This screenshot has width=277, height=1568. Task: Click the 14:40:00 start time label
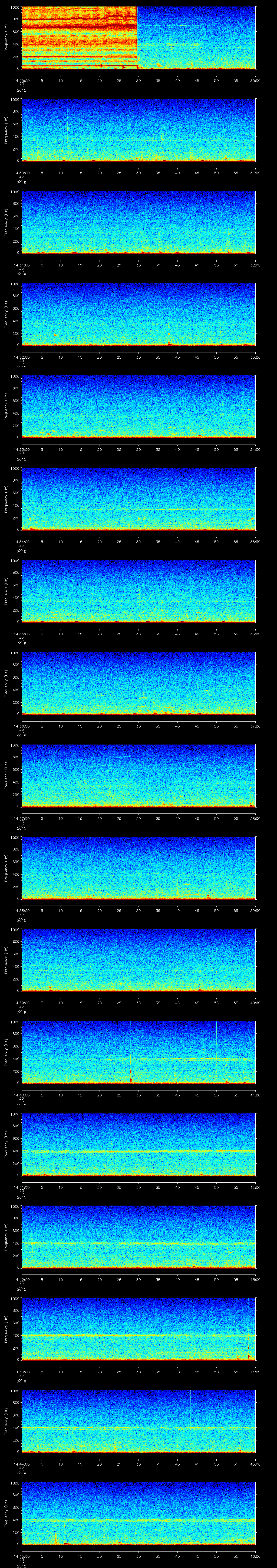21,1095
